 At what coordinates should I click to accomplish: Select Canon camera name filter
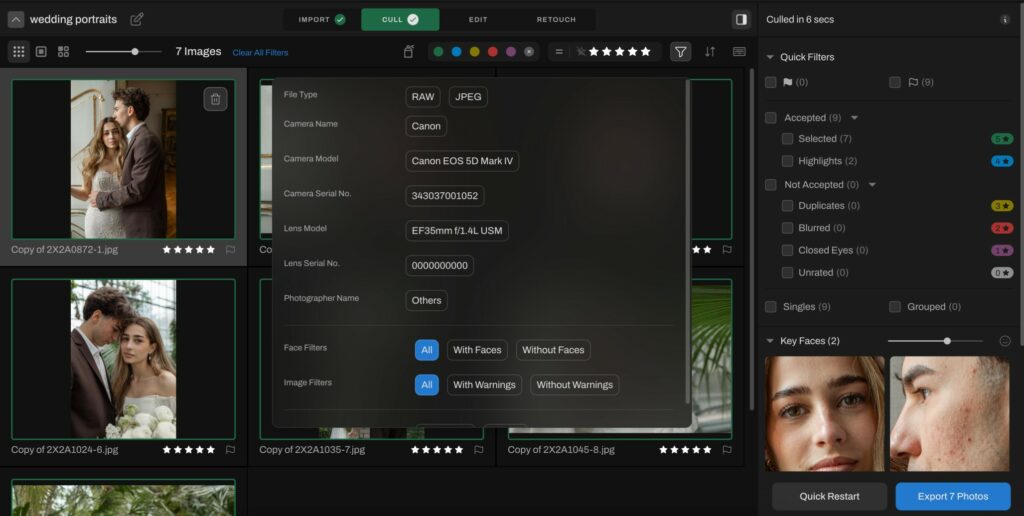tap(426, 126)
